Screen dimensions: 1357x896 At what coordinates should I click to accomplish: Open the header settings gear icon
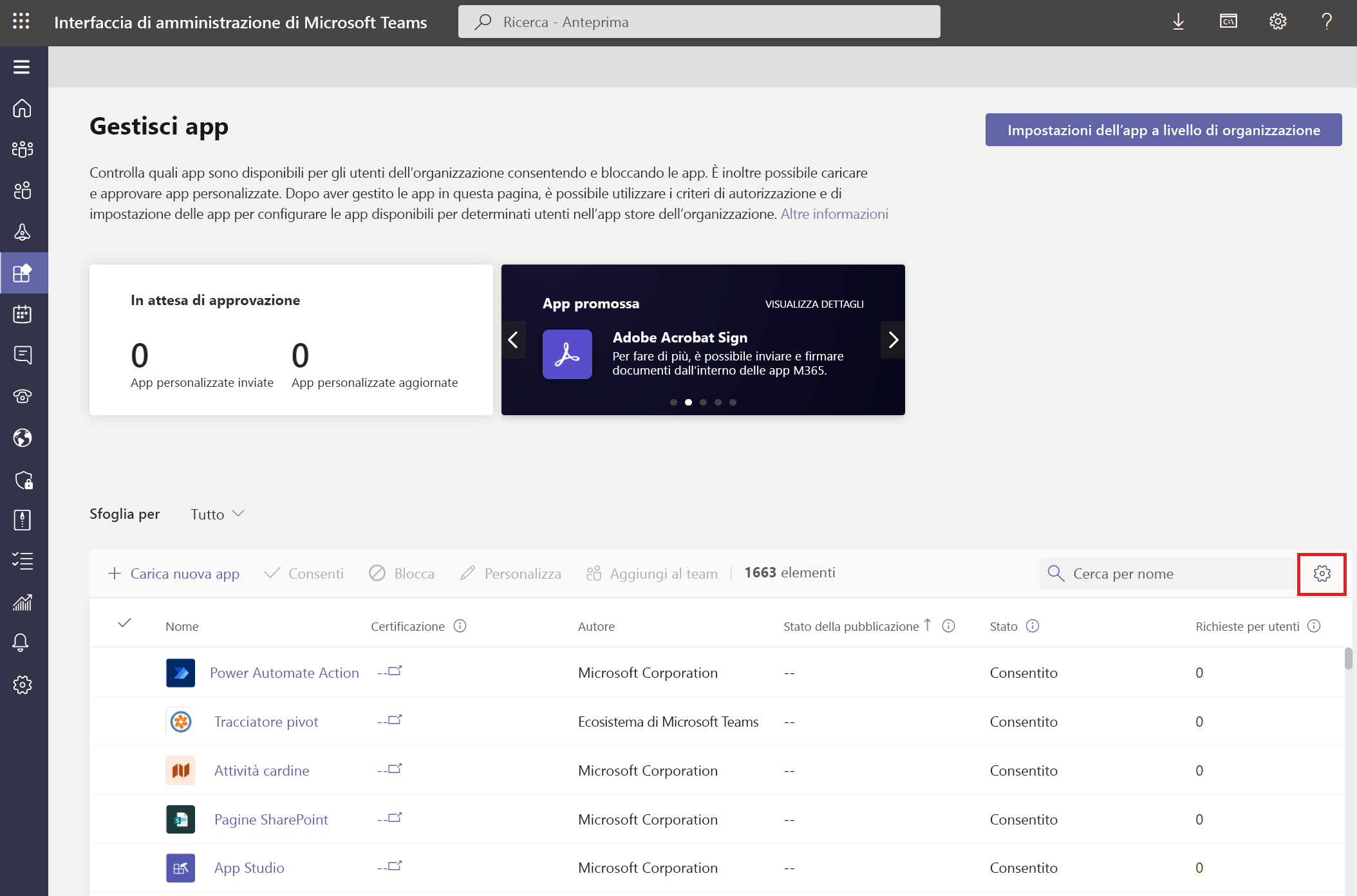pyautogui.click(x=1278, y=22)
